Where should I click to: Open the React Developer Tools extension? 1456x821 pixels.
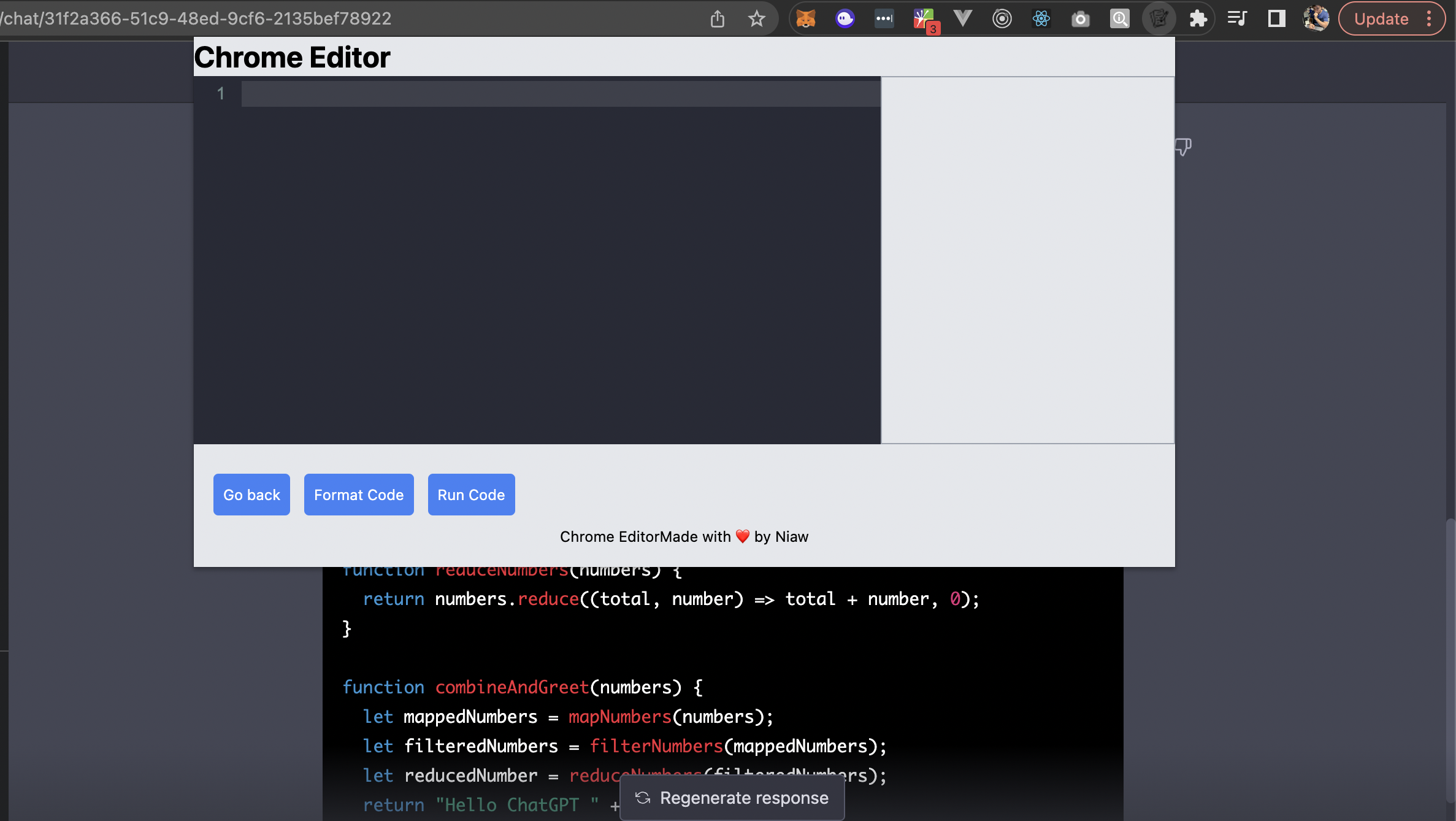click(1041, 18)
